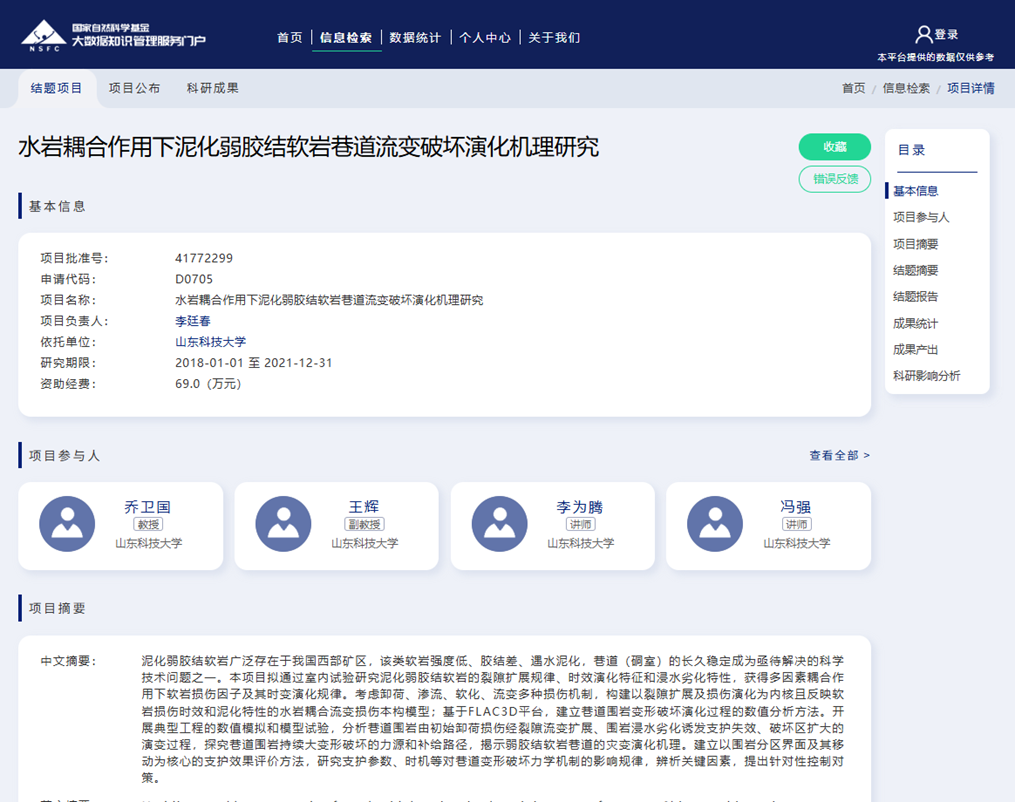Click 信息检索 in the breadcrumb

(906, 88)
